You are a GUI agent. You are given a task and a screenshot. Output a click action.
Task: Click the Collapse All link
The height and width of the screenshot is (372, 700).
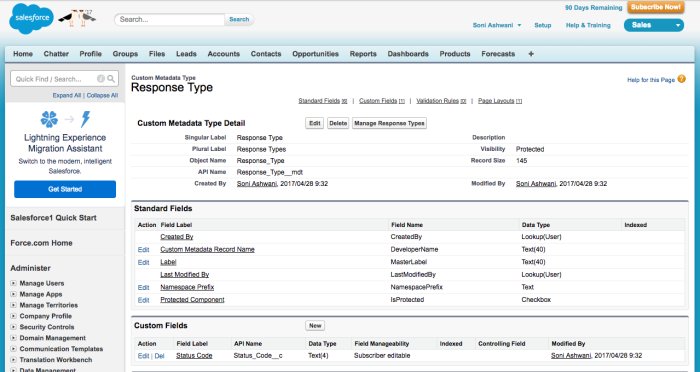point(102,96)
